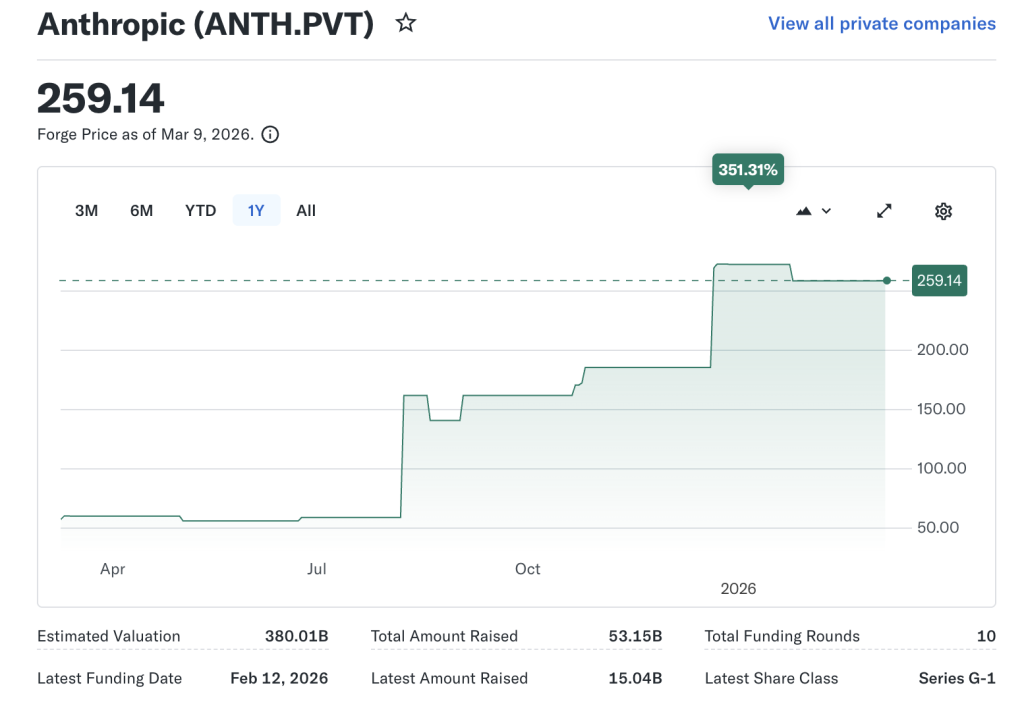Viewport: 1024px width, 702px height.
Task: Click Estimated Valuation label
Action: point(109,636)
